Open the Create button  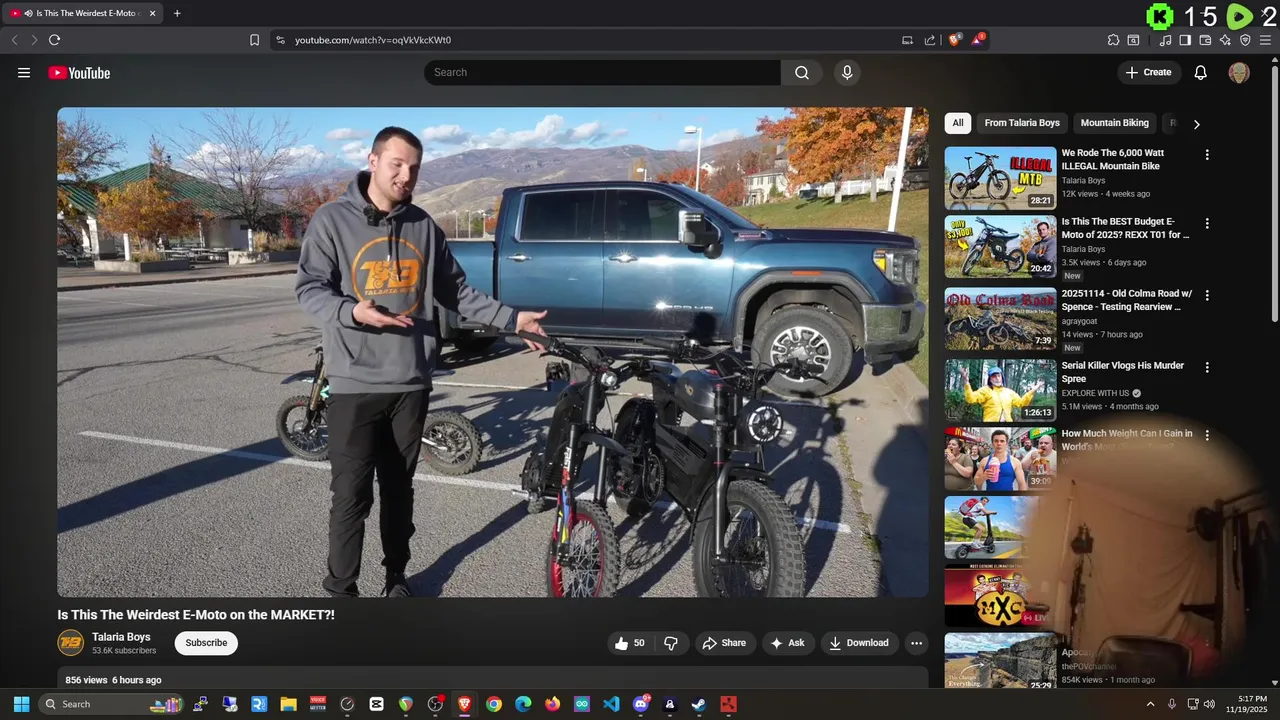(1149, 72)
